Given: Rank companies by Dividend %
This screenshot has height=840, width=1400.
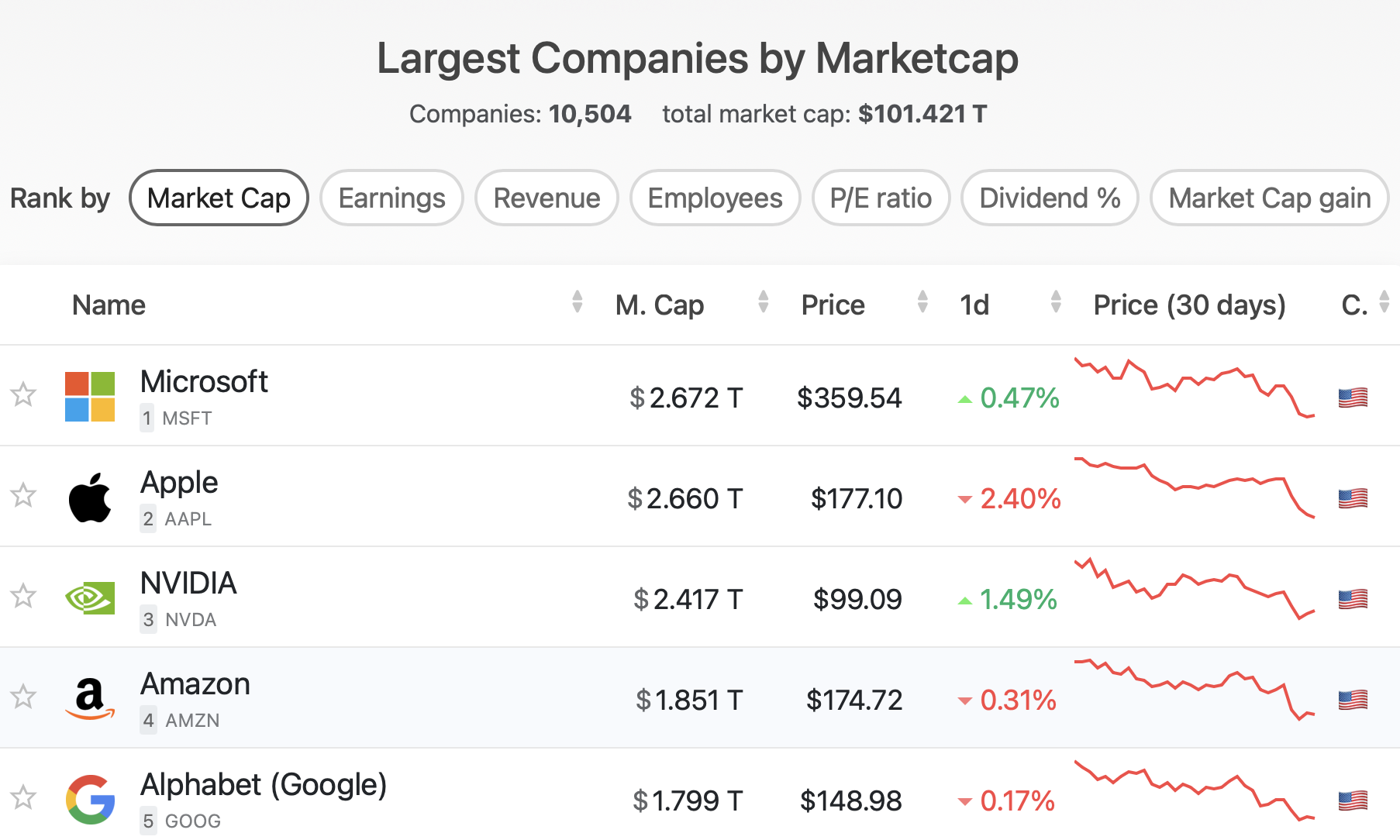Looking at the screenshot, I should coord(1050,198).
